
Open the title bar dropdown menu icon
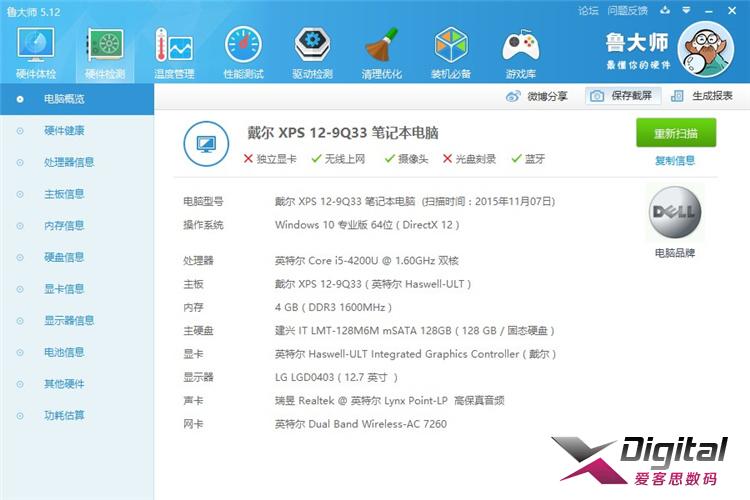[x=686, y=10]
